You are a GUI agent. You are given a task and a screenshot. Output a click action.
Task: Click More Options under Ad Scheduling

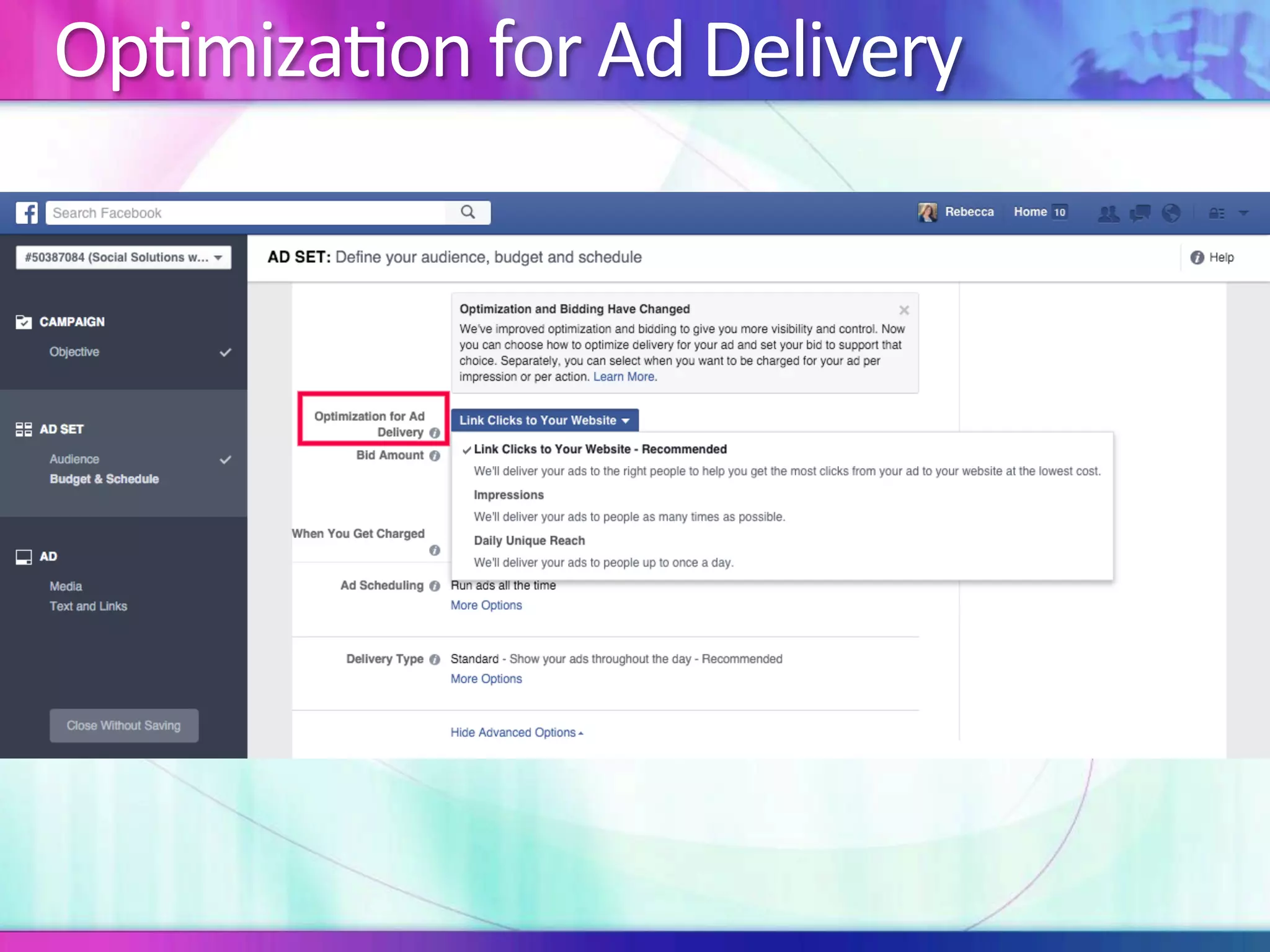tap(486, 606)
